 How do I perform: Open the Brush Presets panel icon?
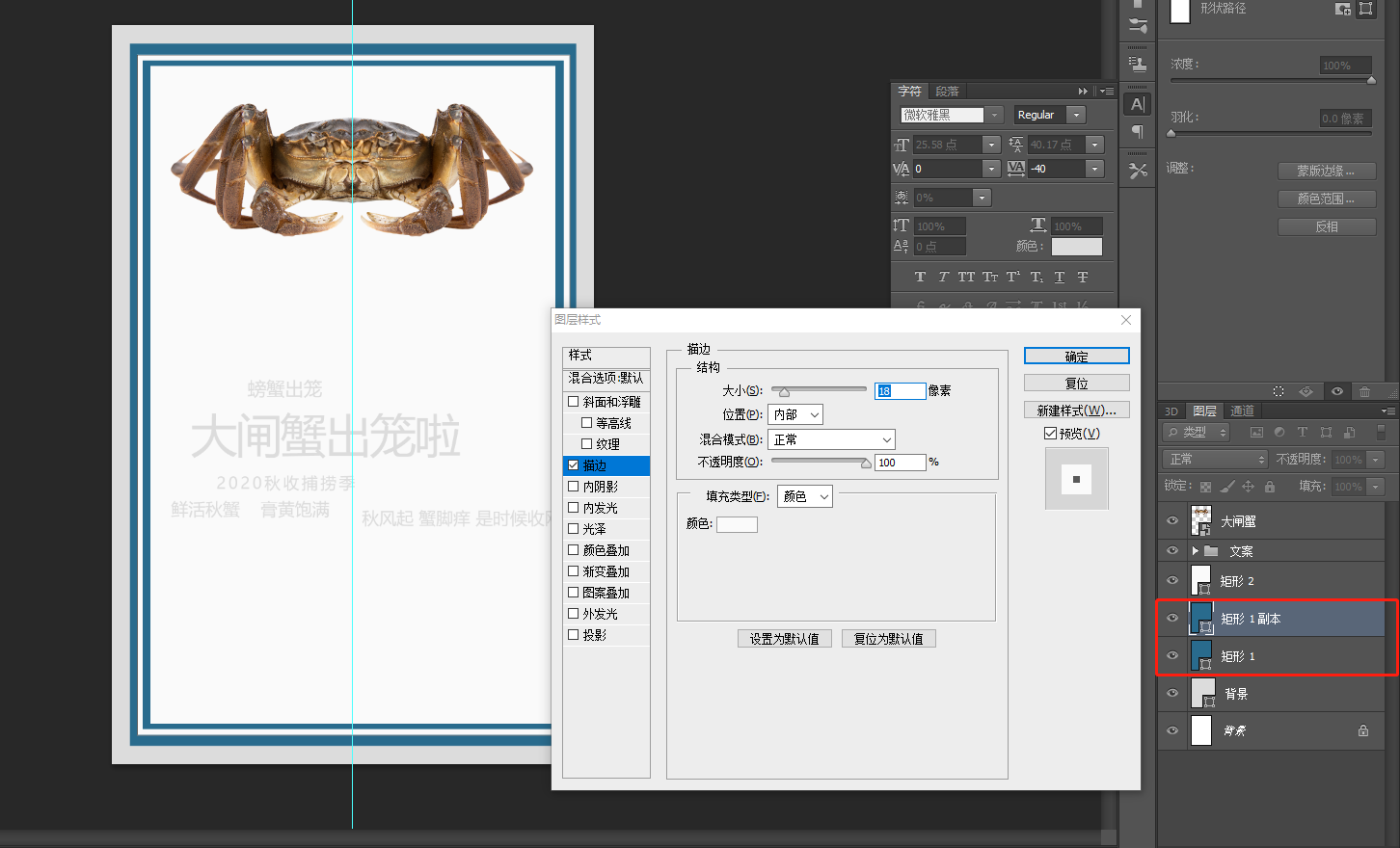point(1138,26)
